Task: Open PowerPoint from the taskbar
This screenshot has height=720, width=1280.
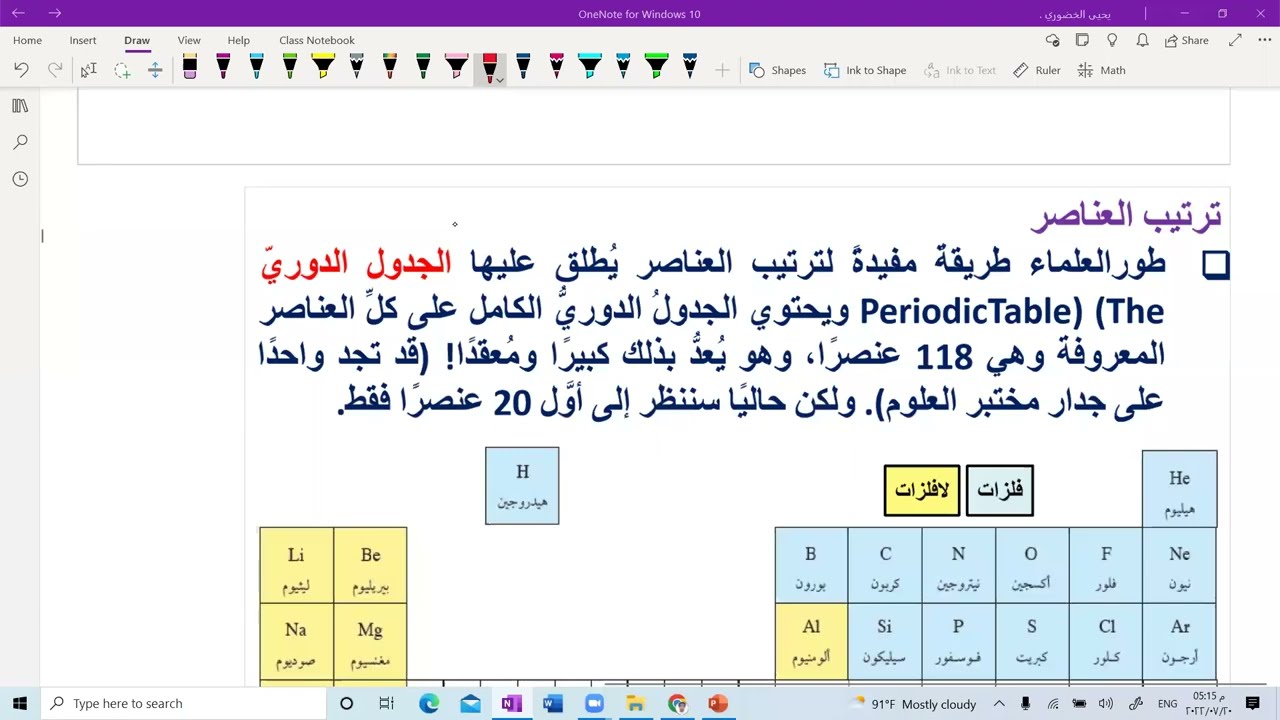Action: (717, 703)
